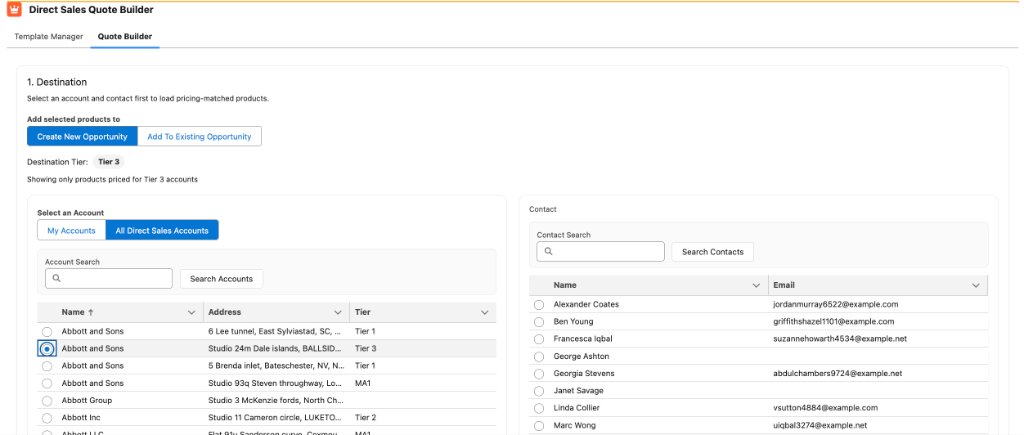Click email vsutton4884@example.com

click(825, 408)
